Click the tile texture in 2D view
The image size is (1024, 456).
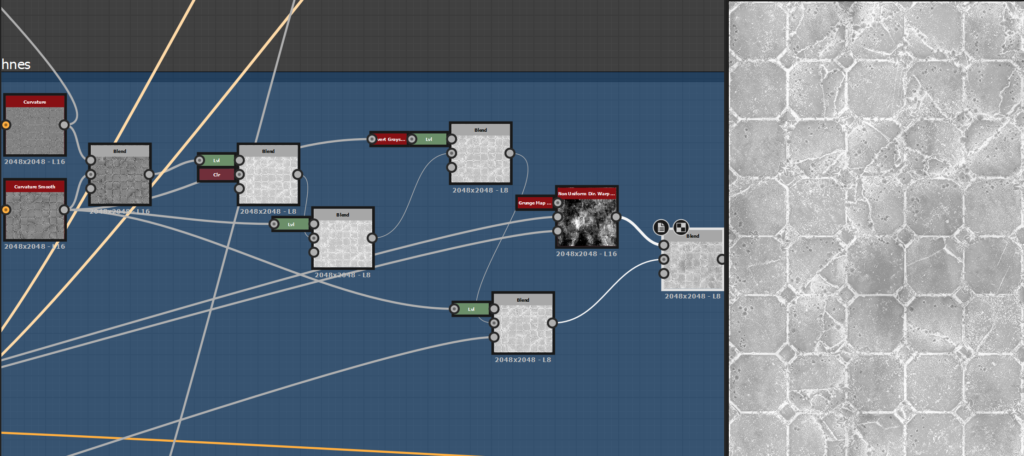point(876,229)
